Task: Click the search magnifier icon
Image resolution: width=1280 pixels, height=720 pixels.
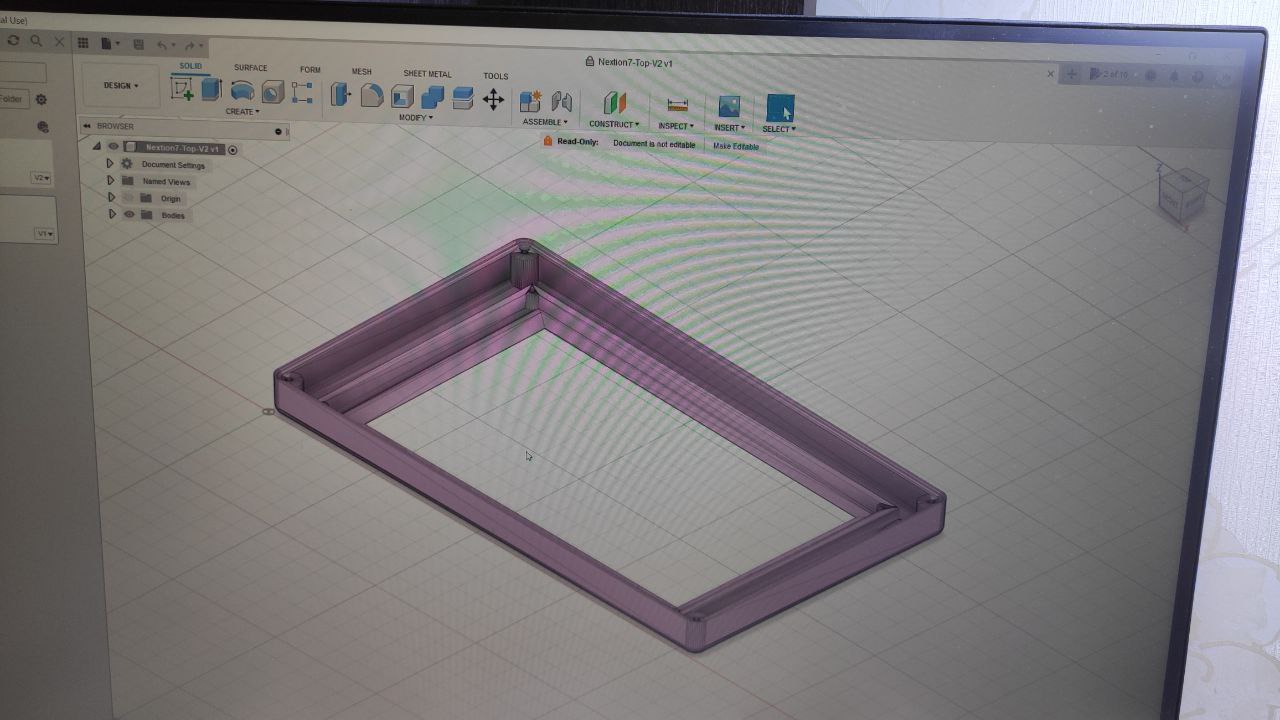Action: point(36,41)
